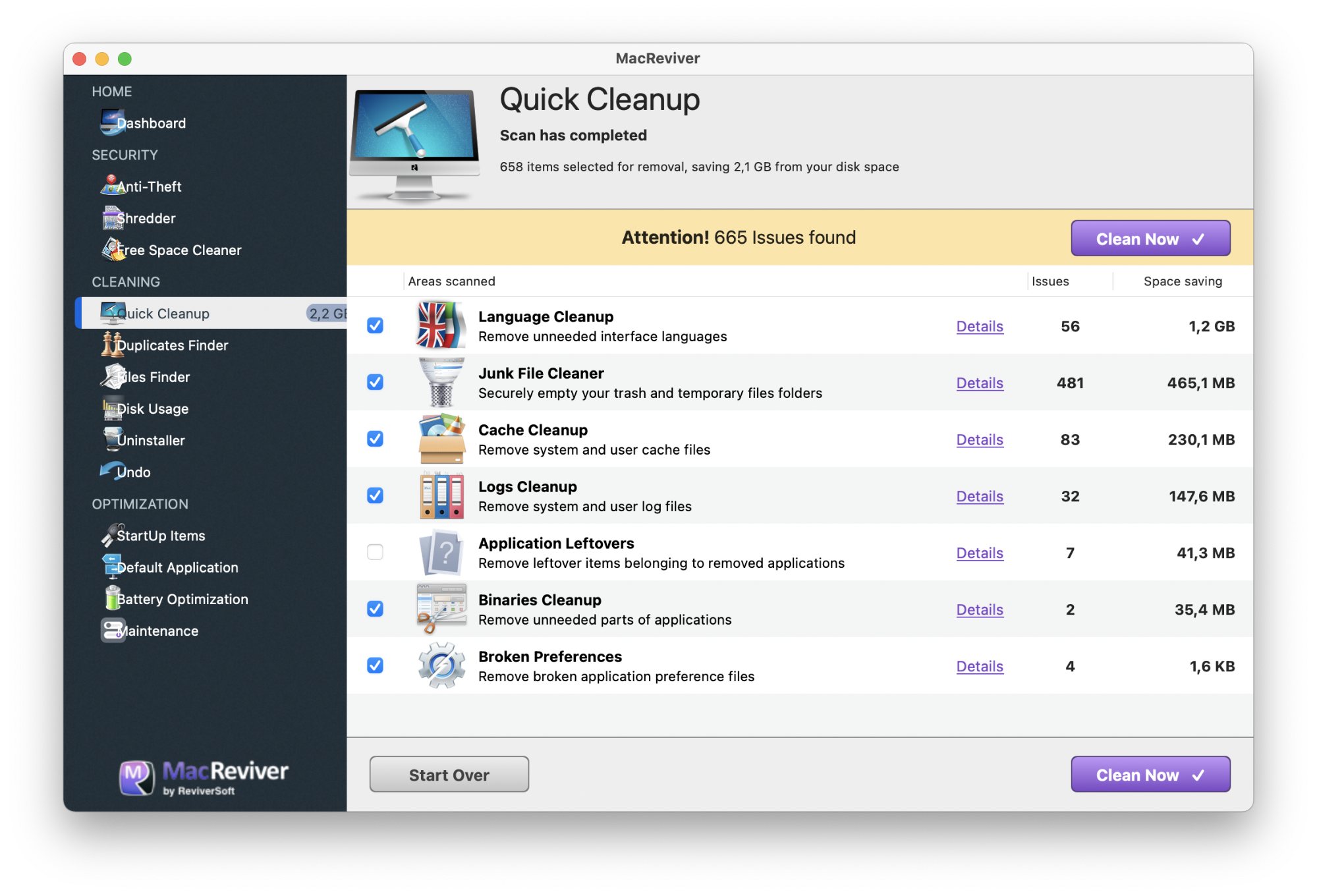Viewport: 1317px width, 896px height.
Task: Click the 'Scan has completed' status text
Action: click(573, 136)
